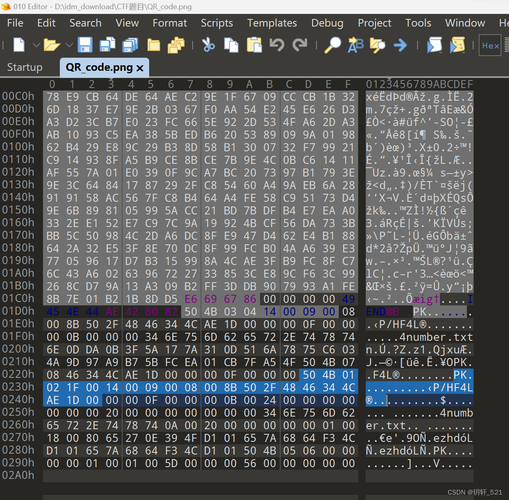The image size is (509, 500).
Task: Close the QR_code.png tab
Action: click(140, 68)
